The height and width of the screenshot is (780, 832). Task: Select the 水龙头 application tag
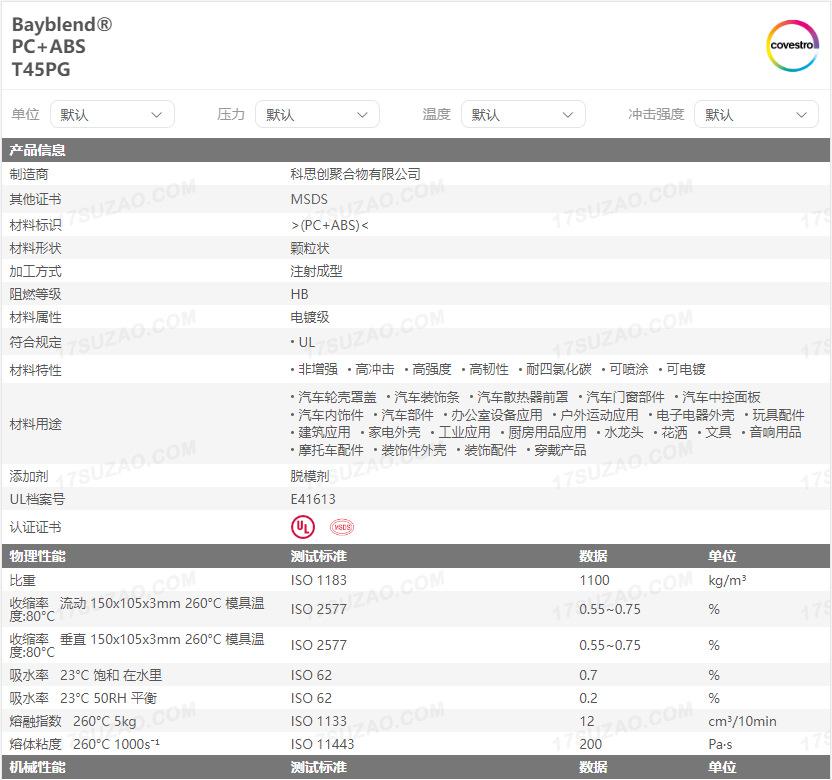click(x=621, y=432)
